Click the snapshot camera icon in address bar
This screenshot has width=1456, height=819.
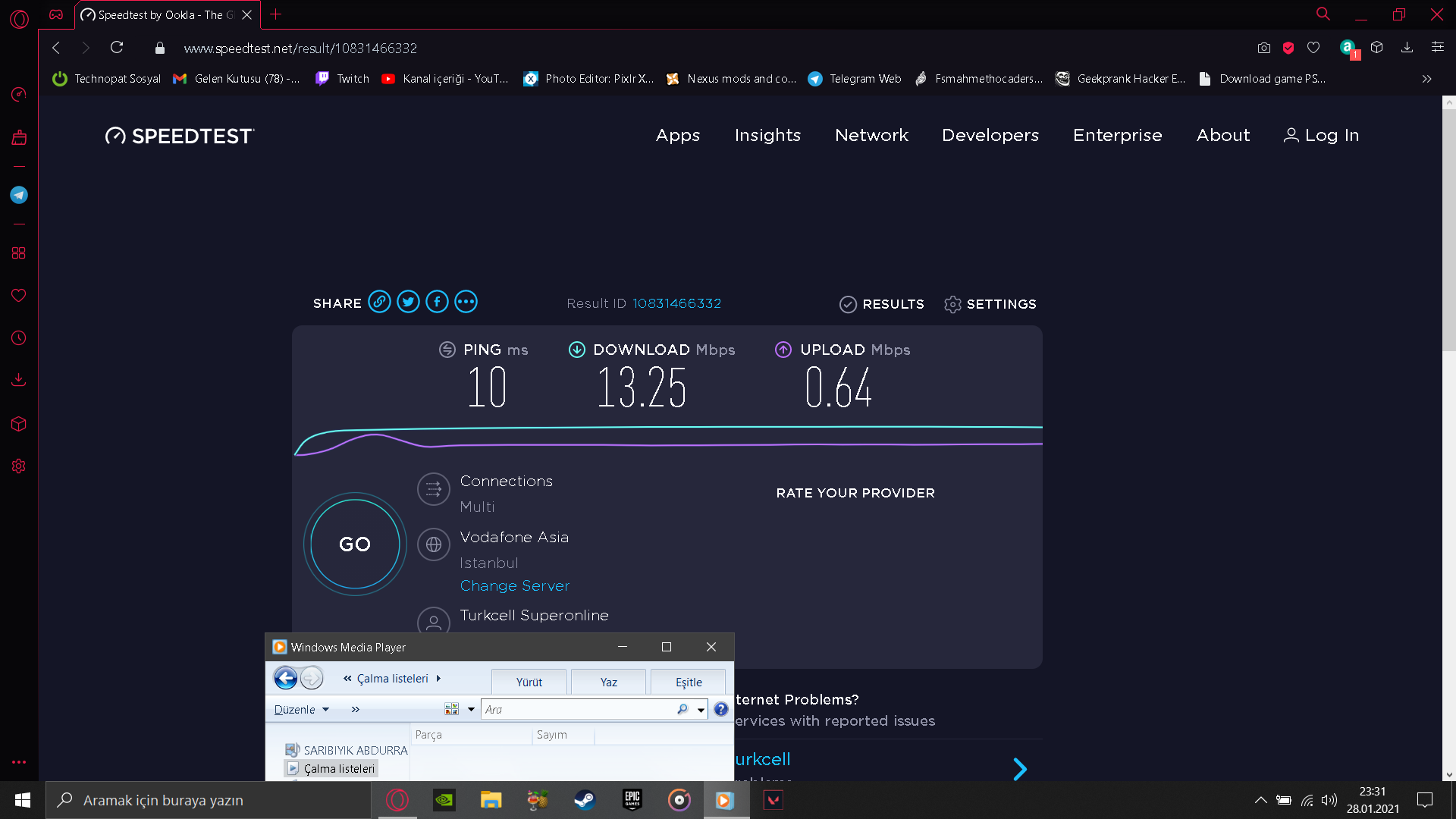tap(1263, 48)
